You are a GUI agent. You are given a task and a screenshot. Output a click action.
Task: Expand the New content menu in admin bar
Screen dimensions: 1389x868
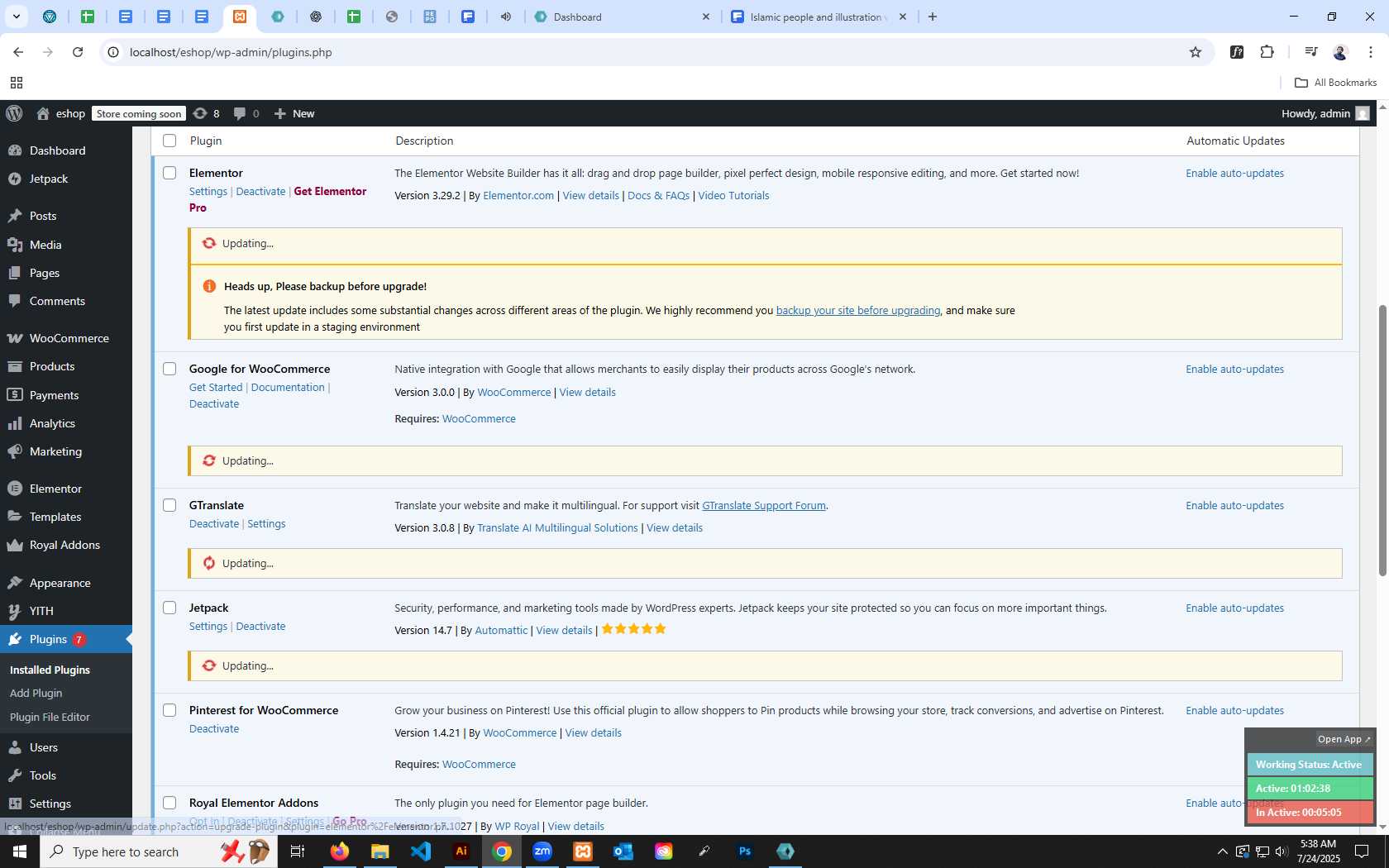tap(294, 113)
